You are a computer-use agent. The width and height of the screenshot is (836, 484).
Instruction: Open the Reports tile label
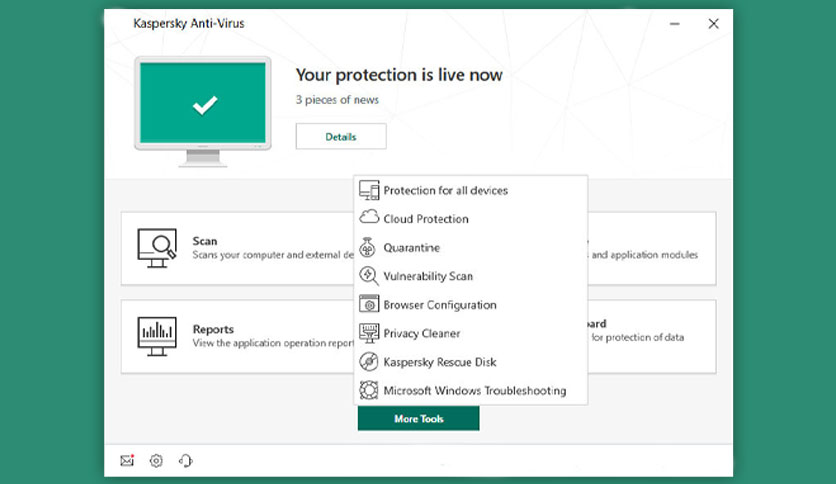pyautogui.click(x=213, y=329)
